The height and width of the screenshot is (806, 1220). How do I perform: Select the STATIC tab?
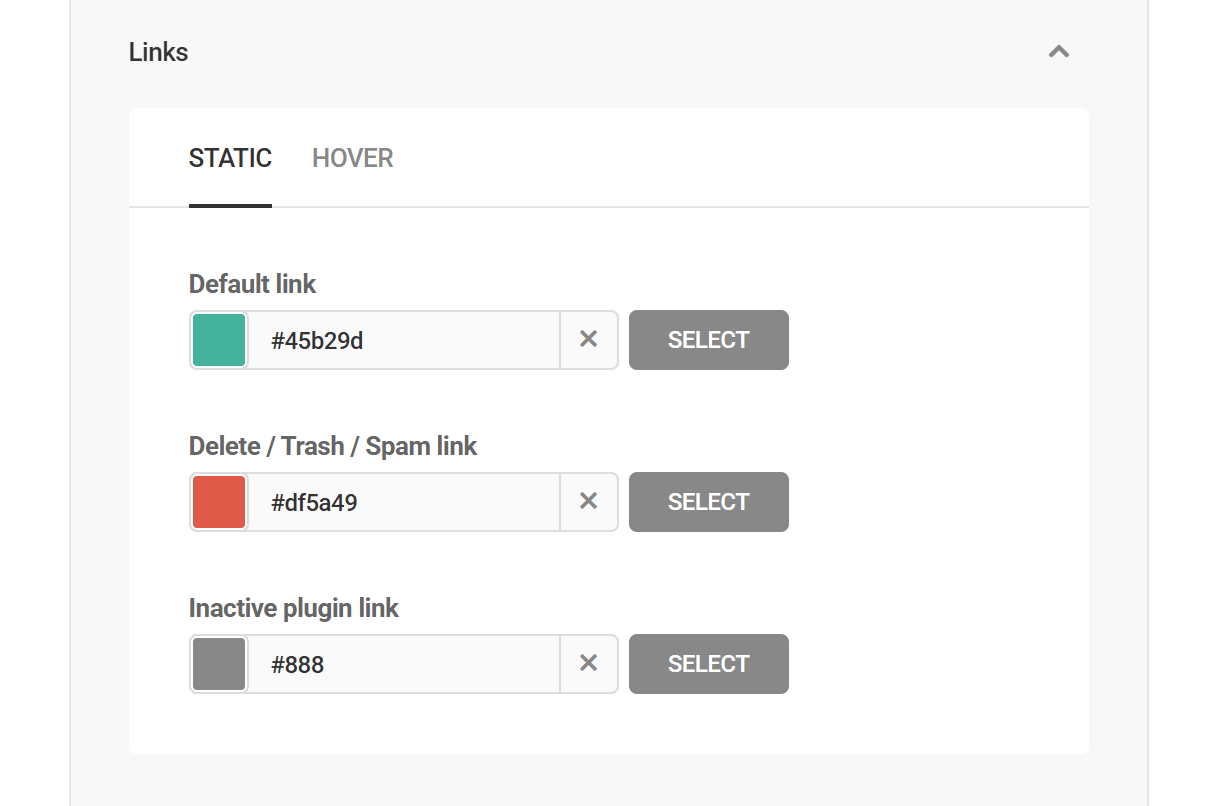pos(230,158)
